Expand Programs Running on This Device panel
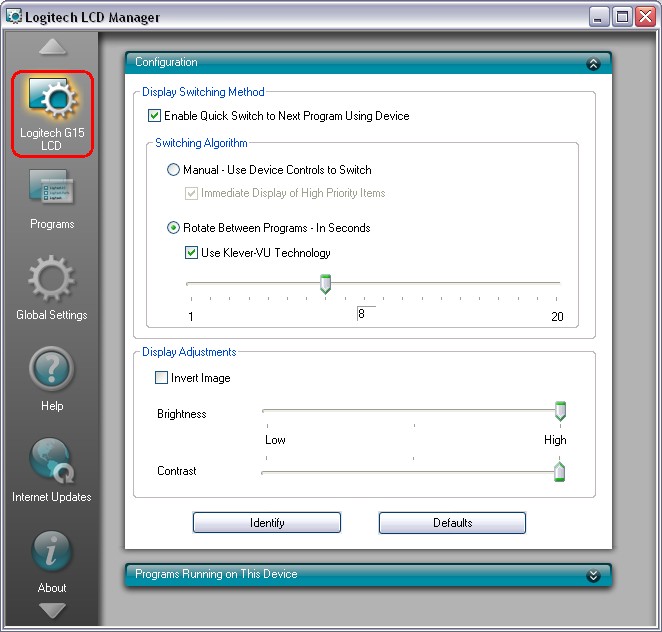 (593, 575)
